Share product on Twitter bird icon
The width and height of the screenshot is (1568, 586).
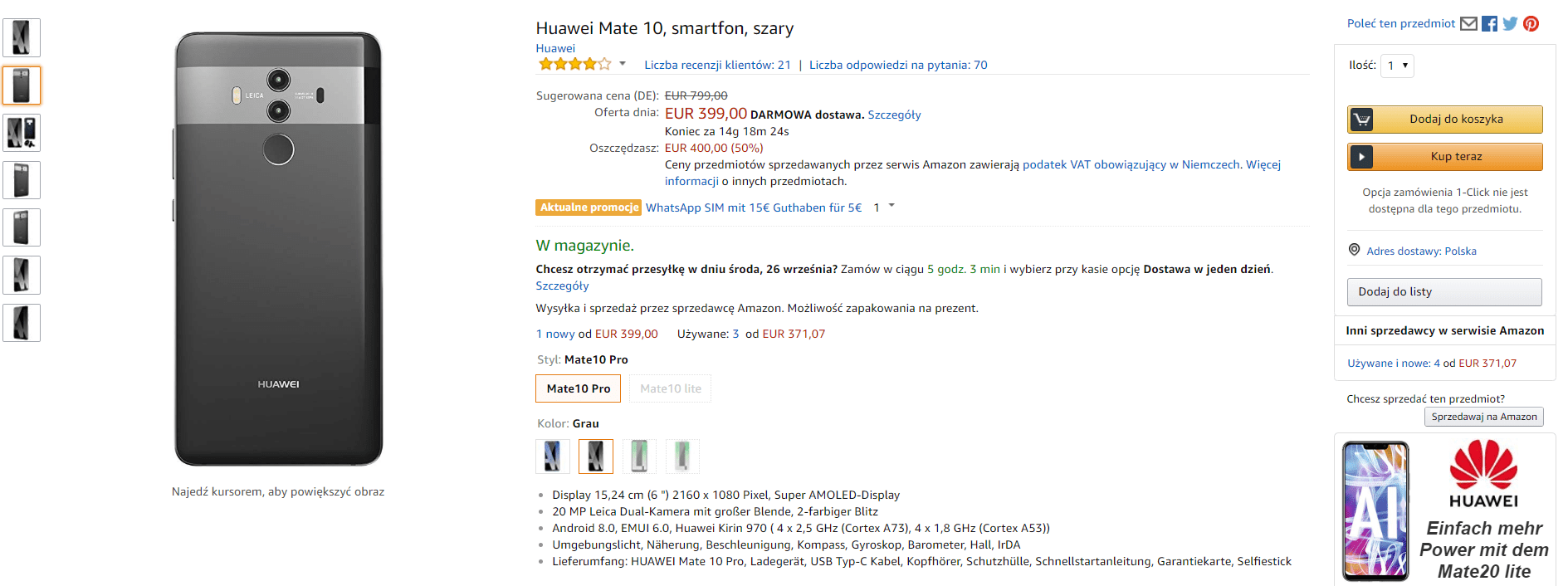[x=1510, y=23]
